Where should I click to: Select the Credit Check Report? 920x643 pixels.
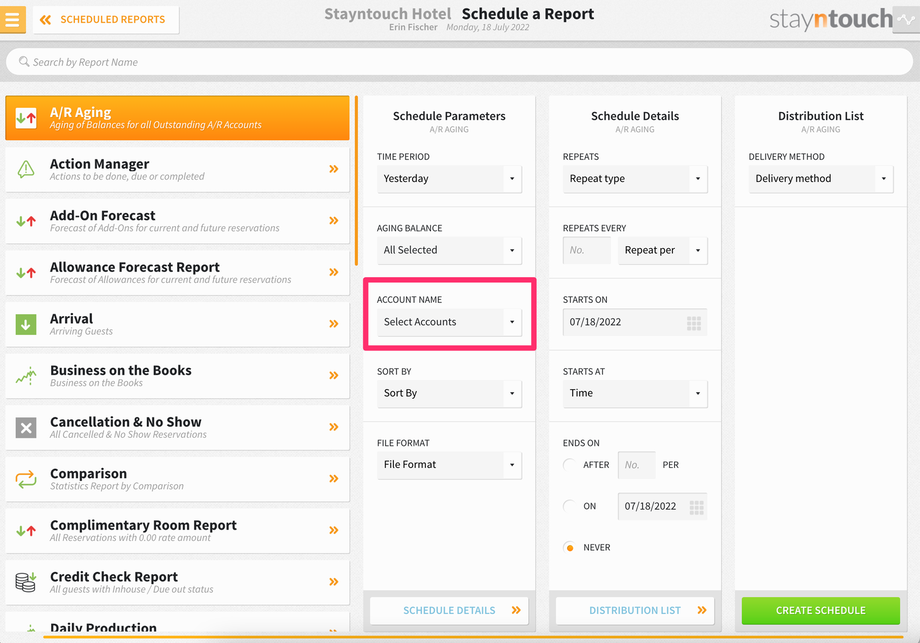tap(177, 582)
